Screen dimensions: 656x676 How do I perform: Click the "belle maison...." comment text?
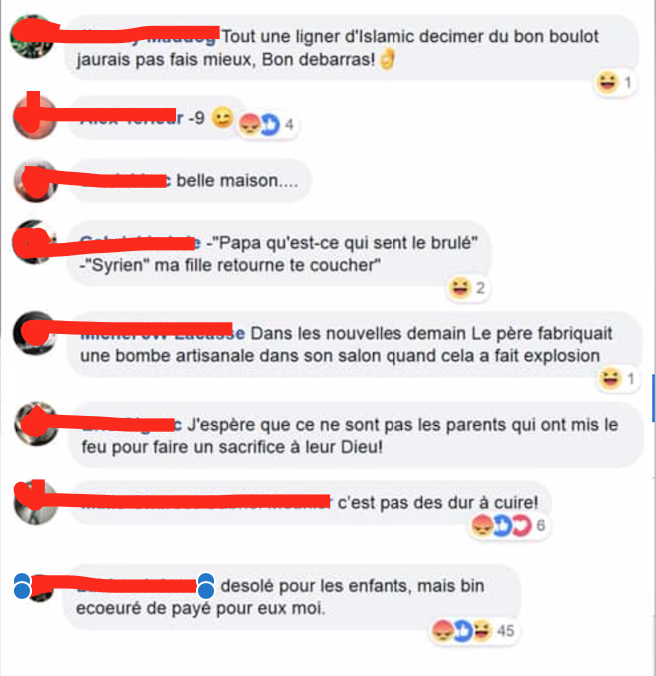pyautogui.click(x=237, y=181)
